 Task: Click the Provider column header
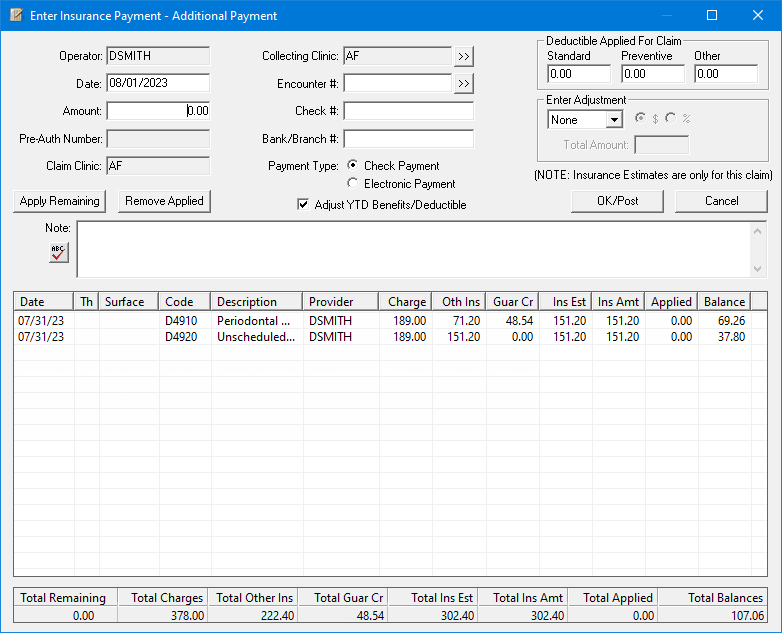[341, 302]
